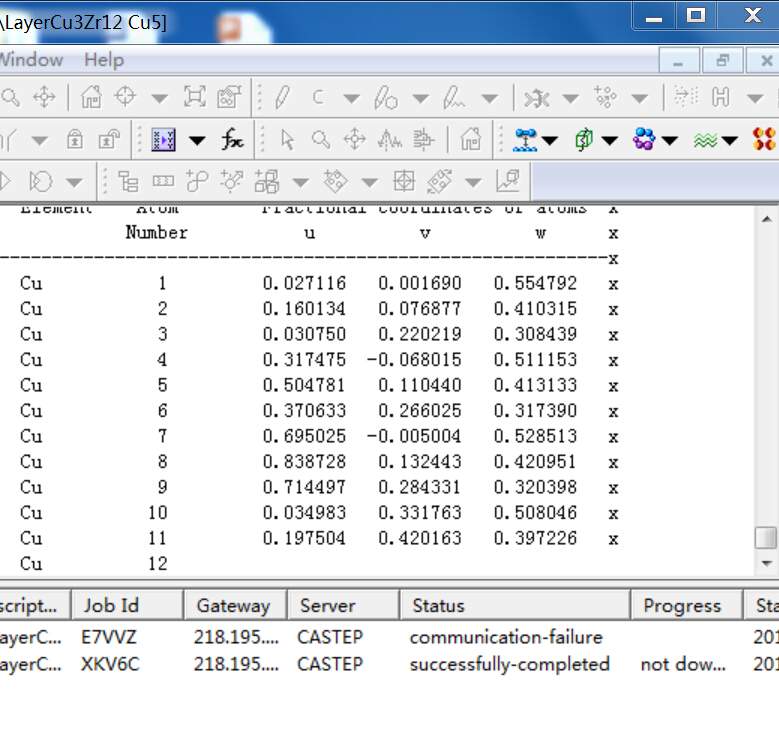Expand dropdown next to recenter icon
This screenshot has width=779, height=730.
tap(159, 98)
